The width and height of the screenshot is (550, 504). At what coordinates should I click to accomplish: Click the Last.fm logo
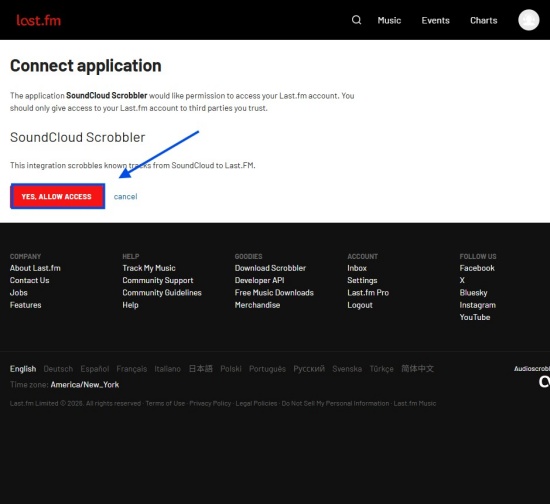tap(38, 20)
